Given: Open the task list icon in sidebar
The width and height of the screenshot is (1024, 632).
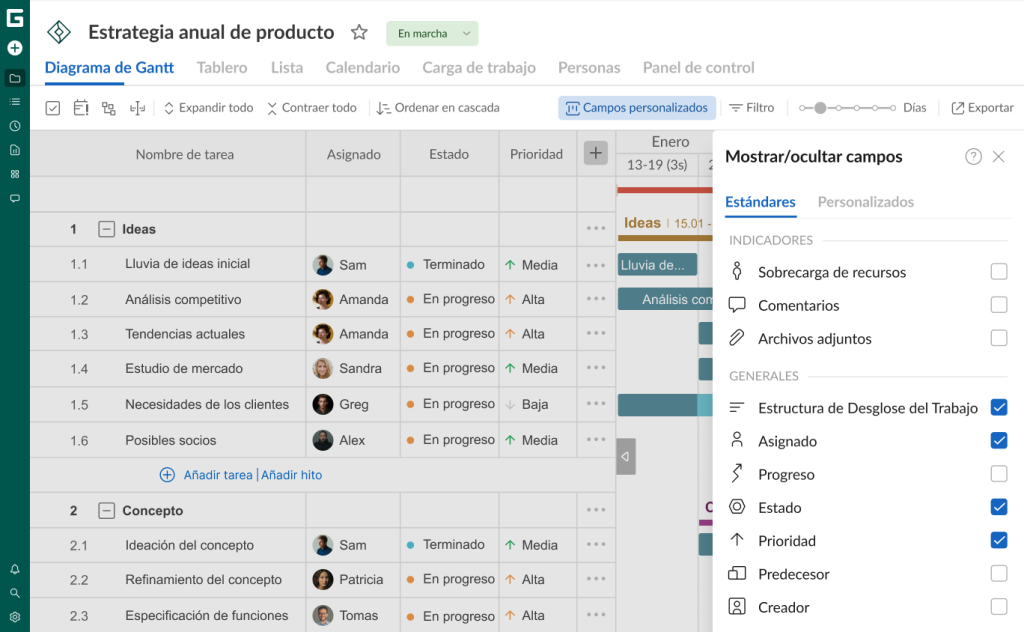Looking at the screenshot, I should coord(15,102).
